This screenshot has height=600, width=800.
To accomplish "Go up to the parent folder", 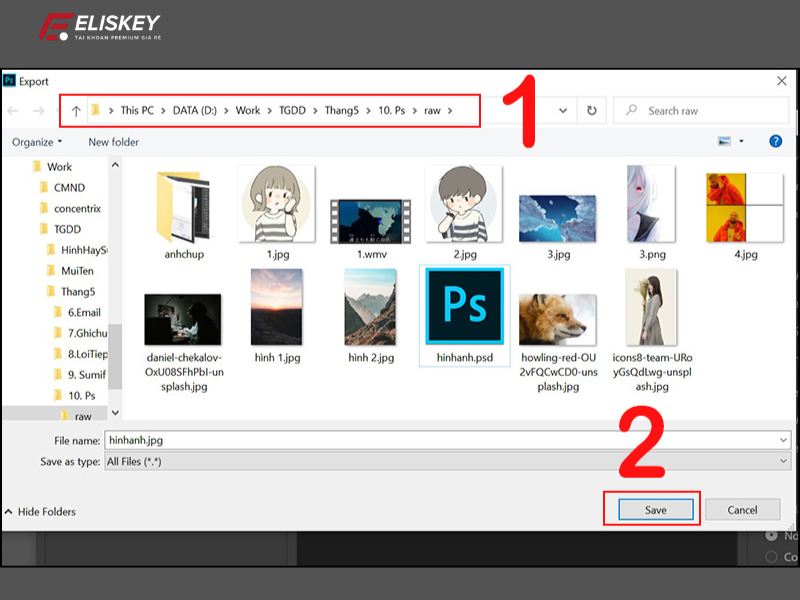I will coord(75,110).
